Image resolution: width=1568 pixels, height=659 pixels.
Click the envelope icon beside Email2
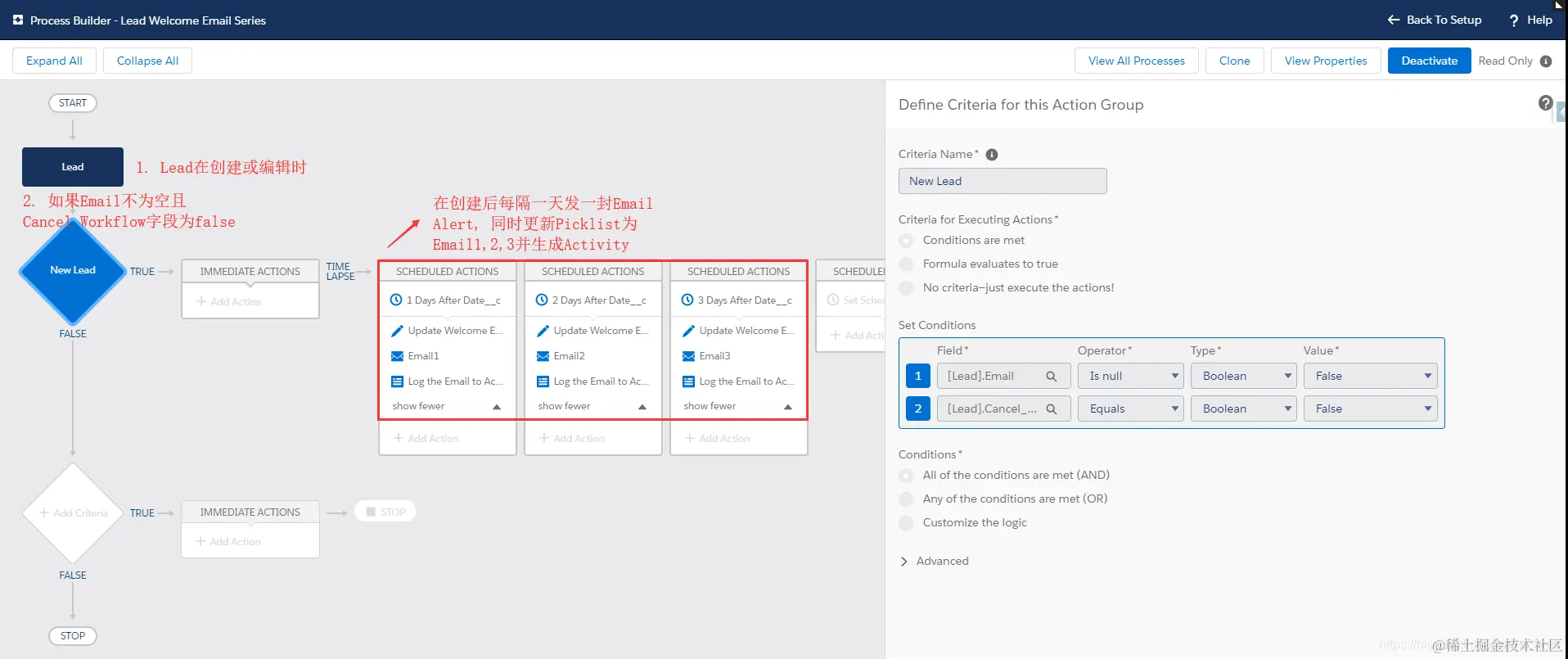(543, 356)
